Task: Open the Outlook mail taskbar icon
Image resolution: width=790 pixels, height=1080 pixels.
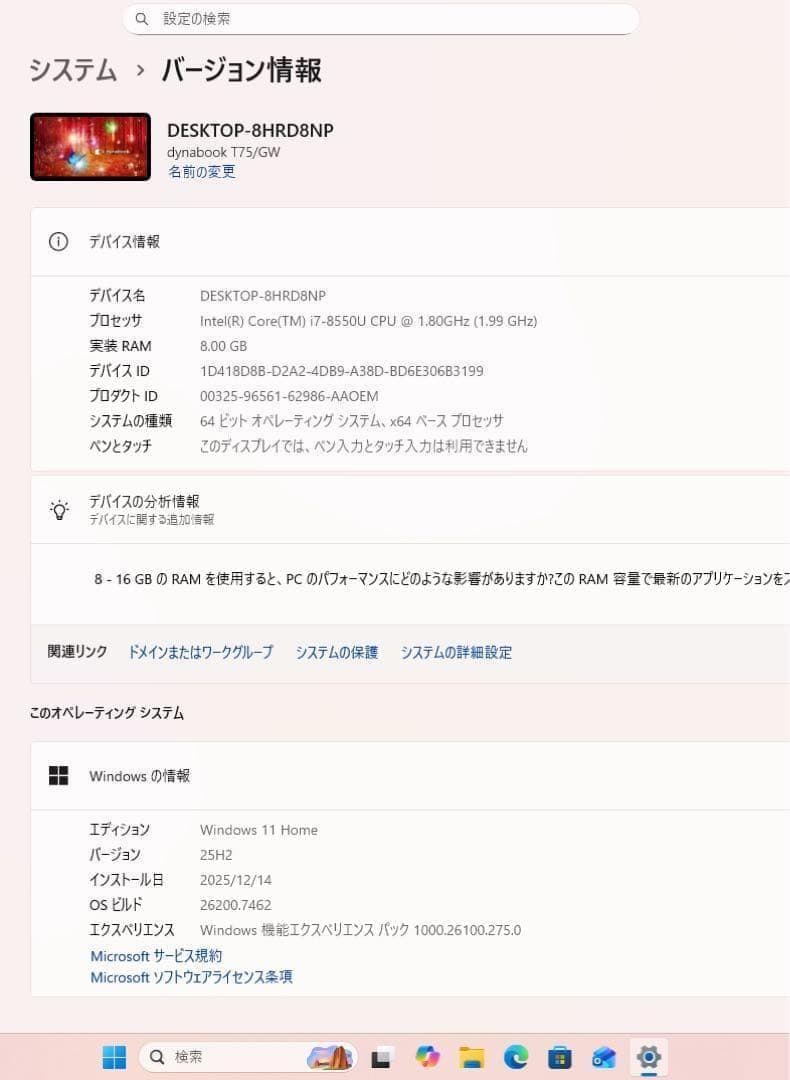Action: point(604,1057)
